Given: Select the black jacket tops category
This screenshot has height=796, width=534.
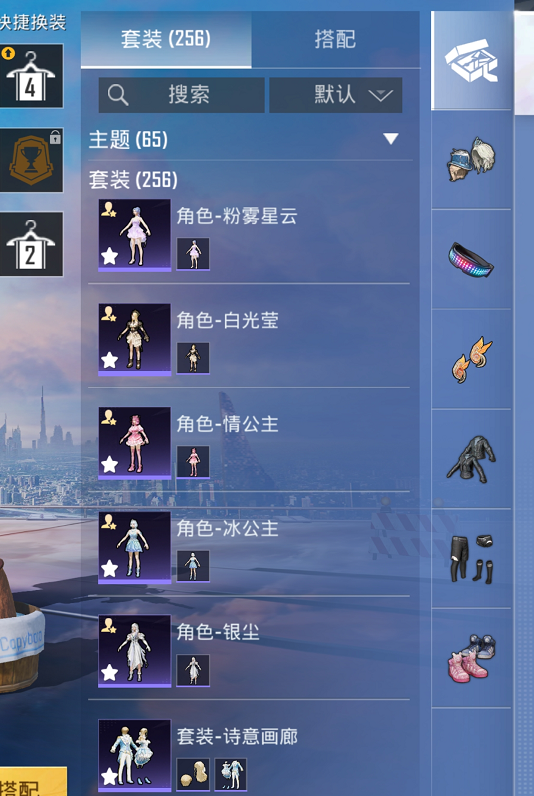Looking at the screenshot, I should 471,458.
